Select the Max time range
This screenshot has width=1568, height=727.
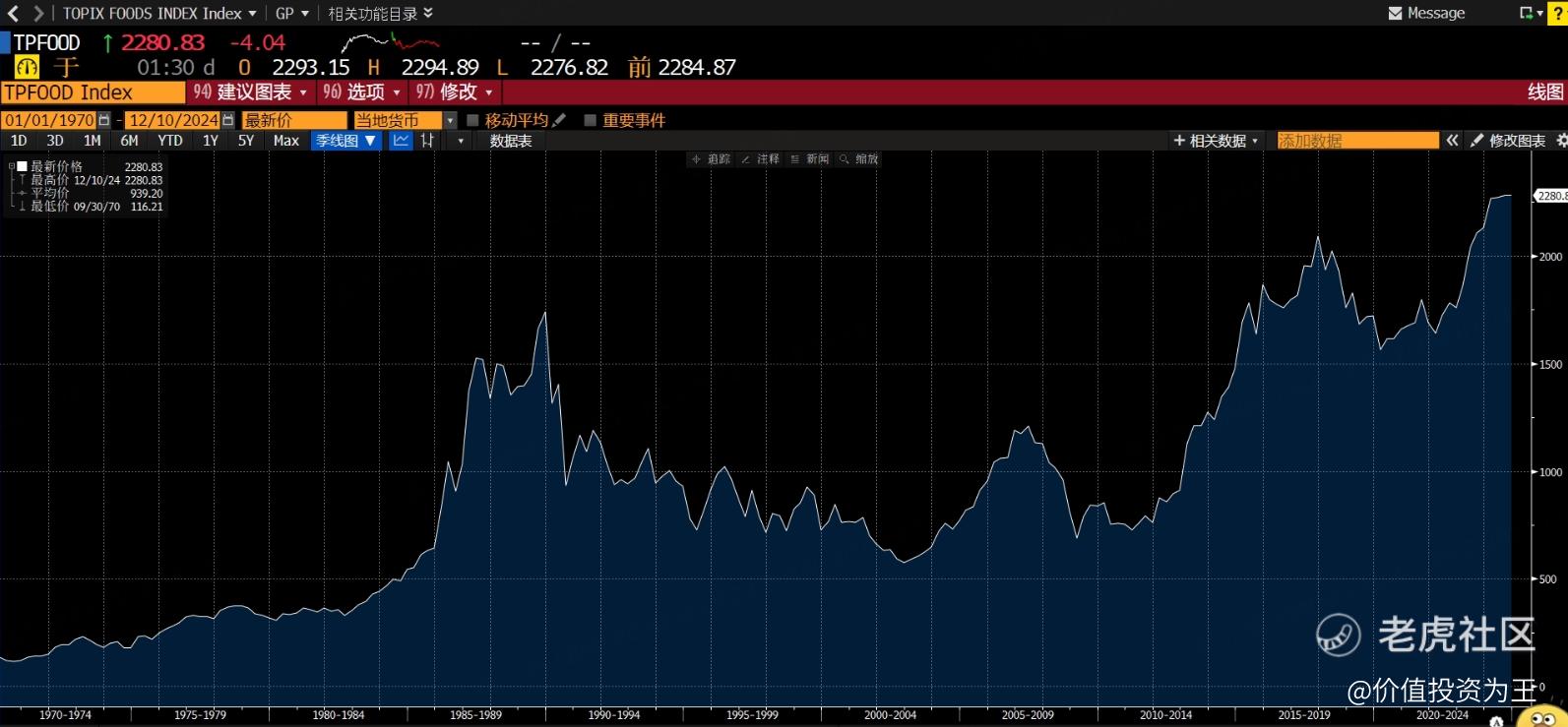coord(286,141)
